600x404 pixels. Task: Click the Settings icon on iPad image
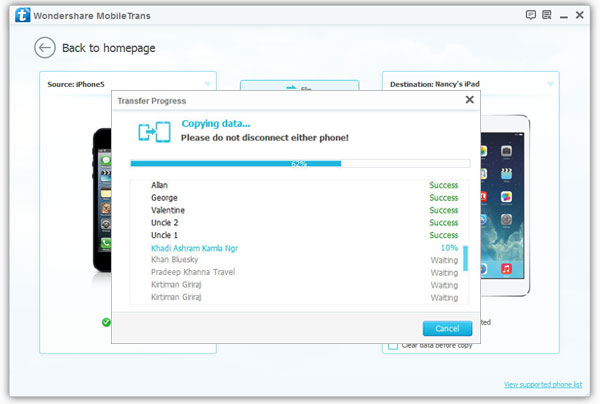506,220
